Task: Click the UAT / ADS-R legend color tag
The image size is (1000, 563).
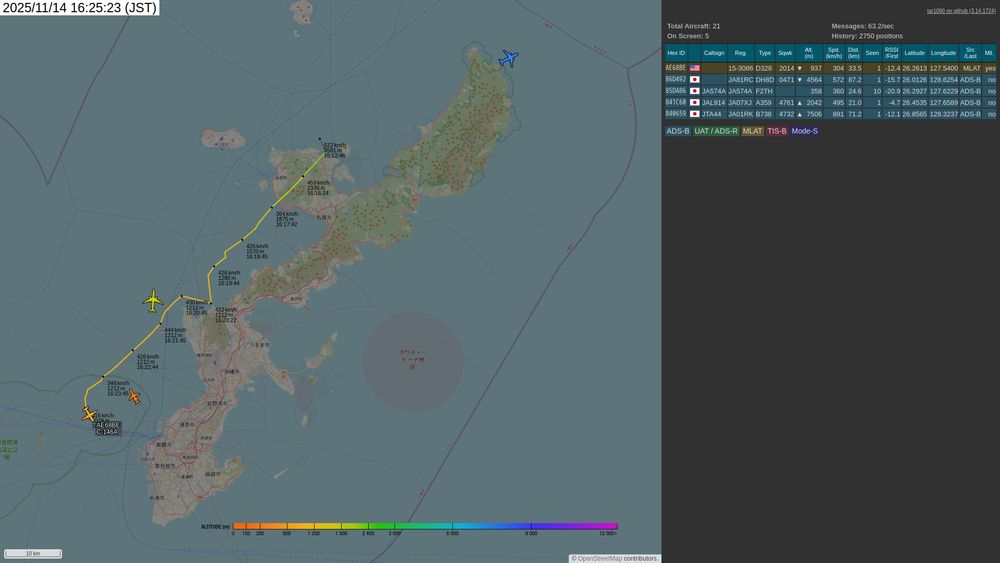Action: 716,131
